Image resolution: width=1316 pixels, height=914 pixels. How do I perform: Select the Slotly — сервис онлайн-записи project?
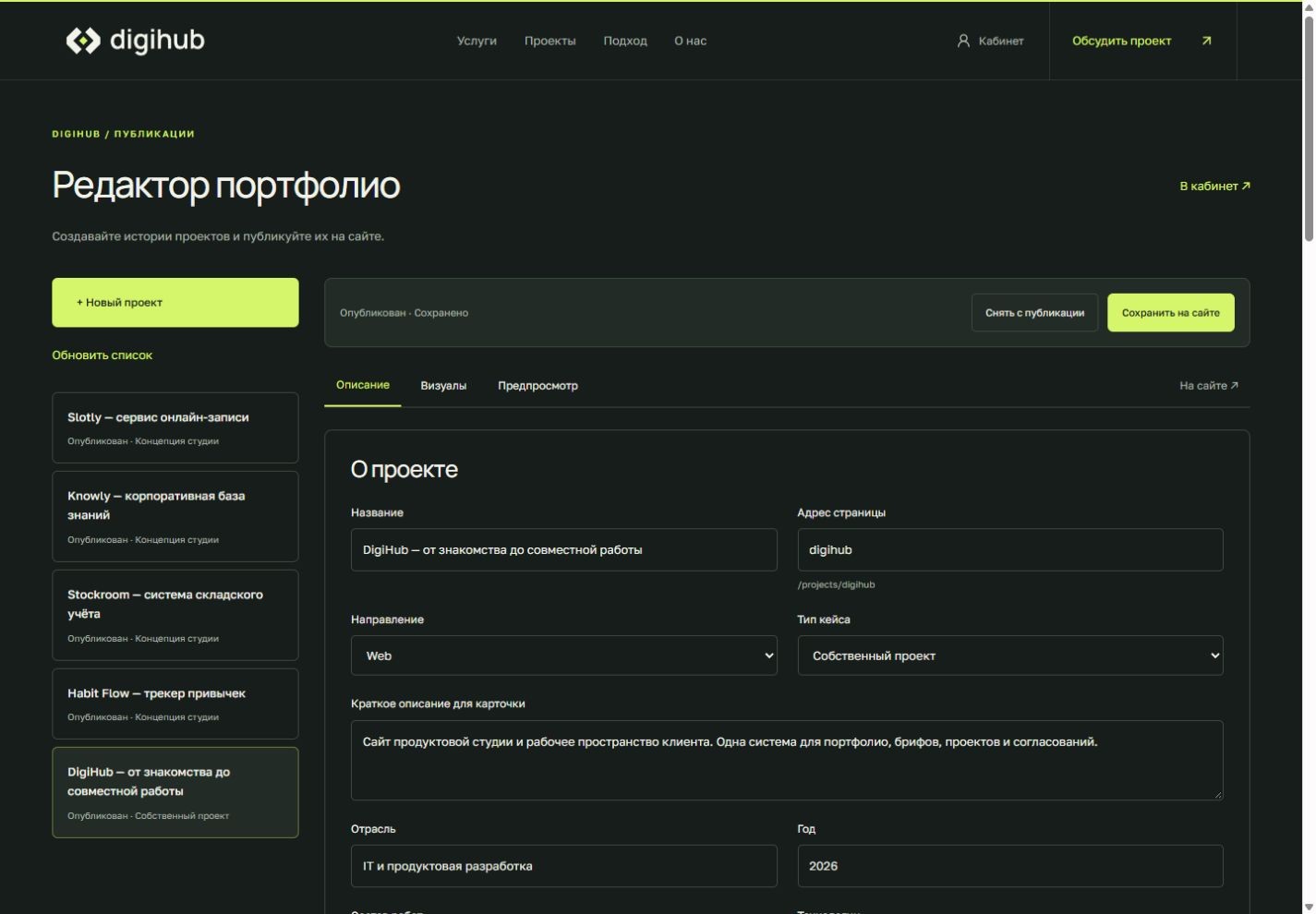[175, 427]
